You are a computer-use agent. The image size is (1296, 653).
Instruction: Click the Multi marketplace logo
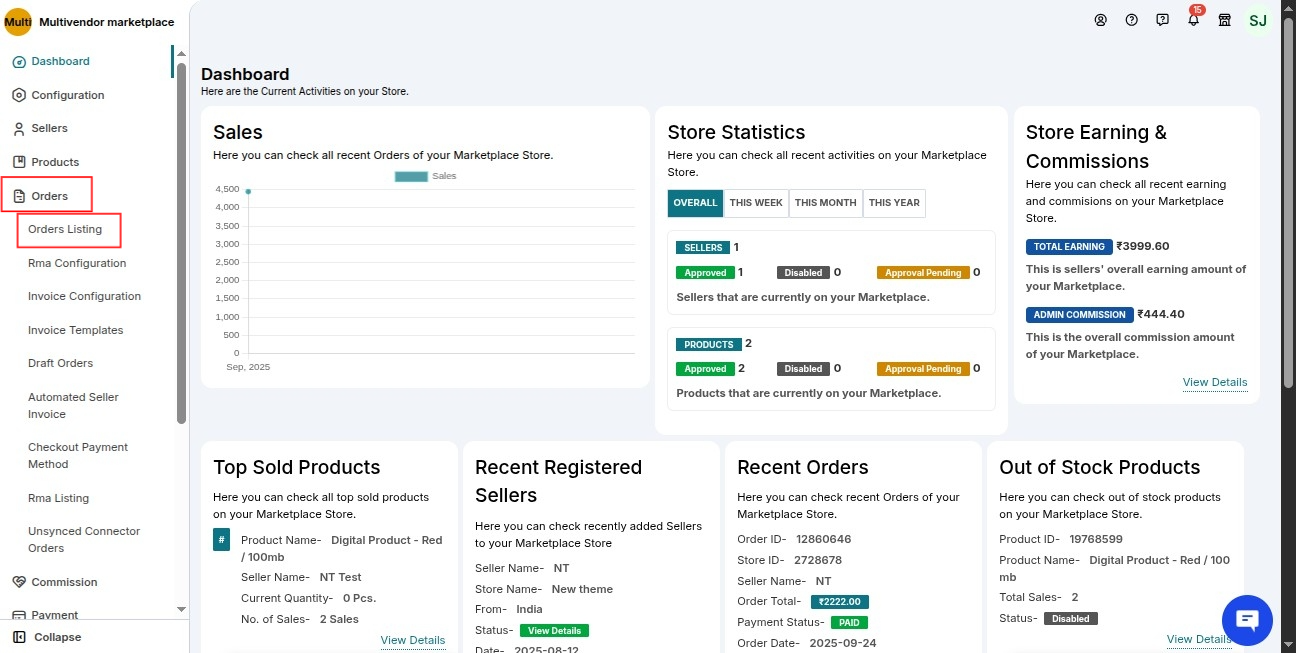tap(18, 22)
